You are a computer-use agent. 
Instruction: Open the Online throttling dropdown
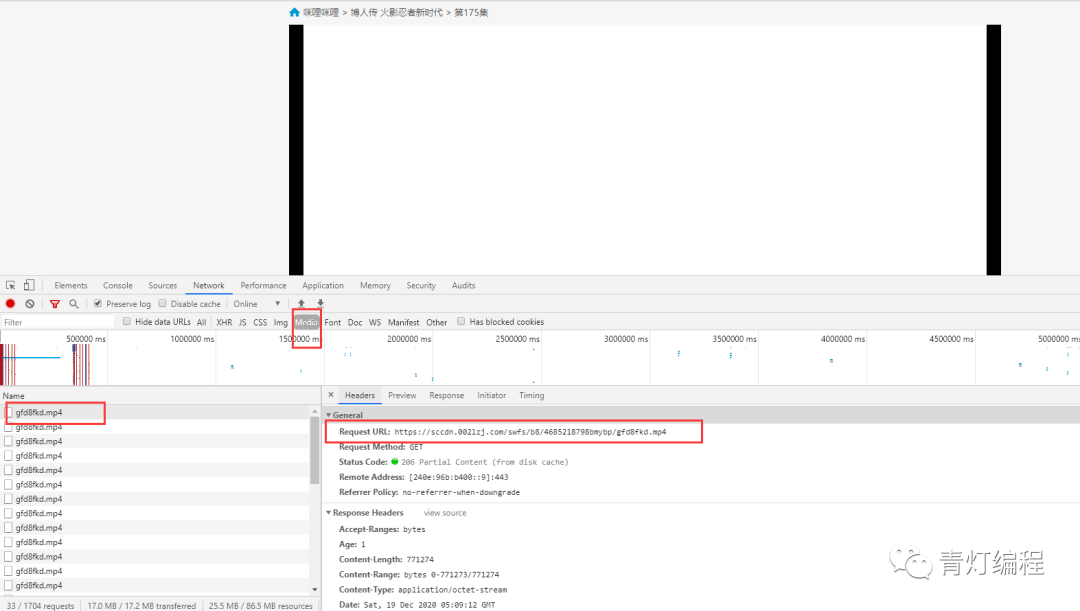coord(257,304)
